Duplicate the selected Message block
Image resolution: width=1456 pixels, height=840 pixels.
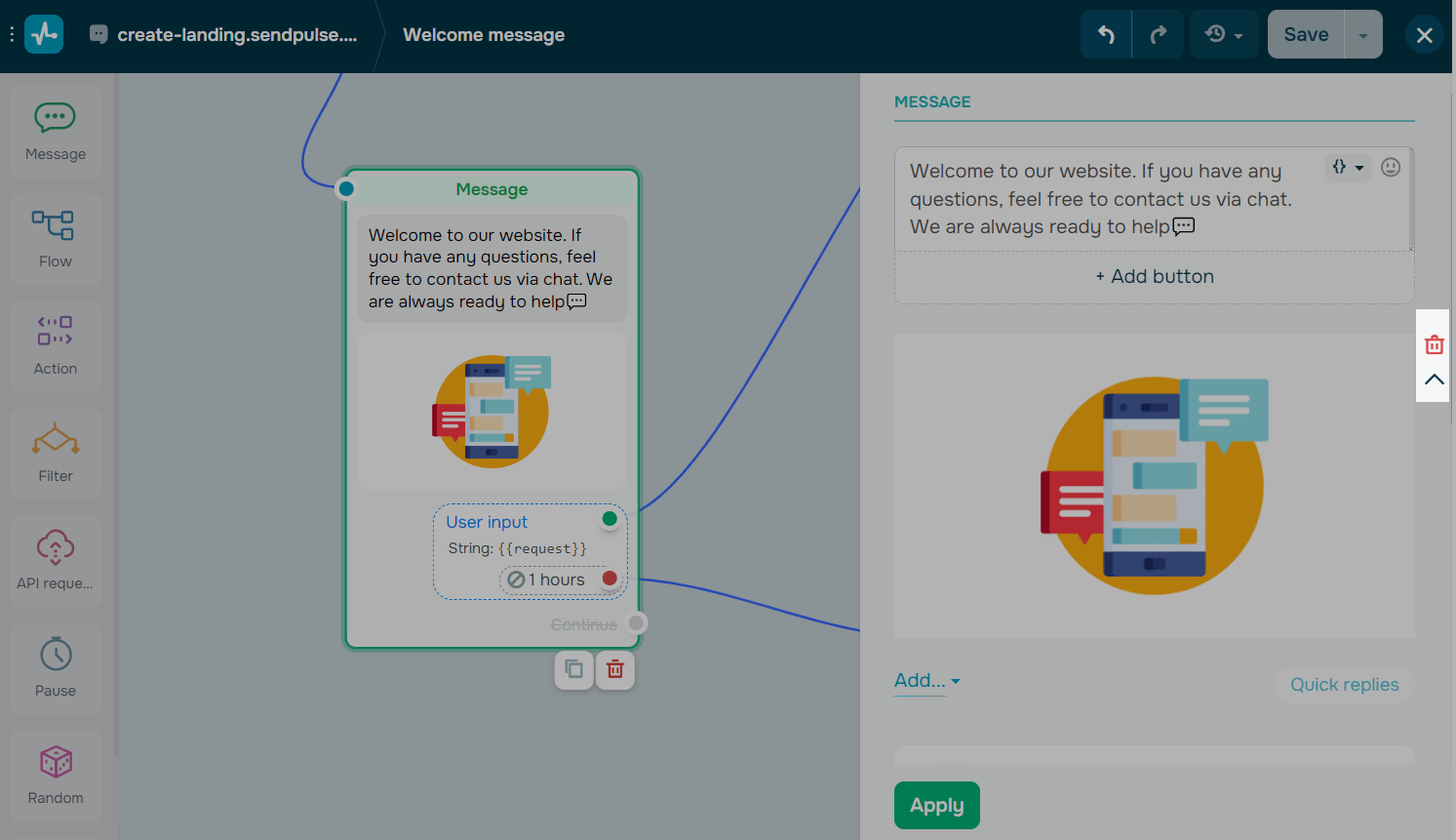point(573,669)
